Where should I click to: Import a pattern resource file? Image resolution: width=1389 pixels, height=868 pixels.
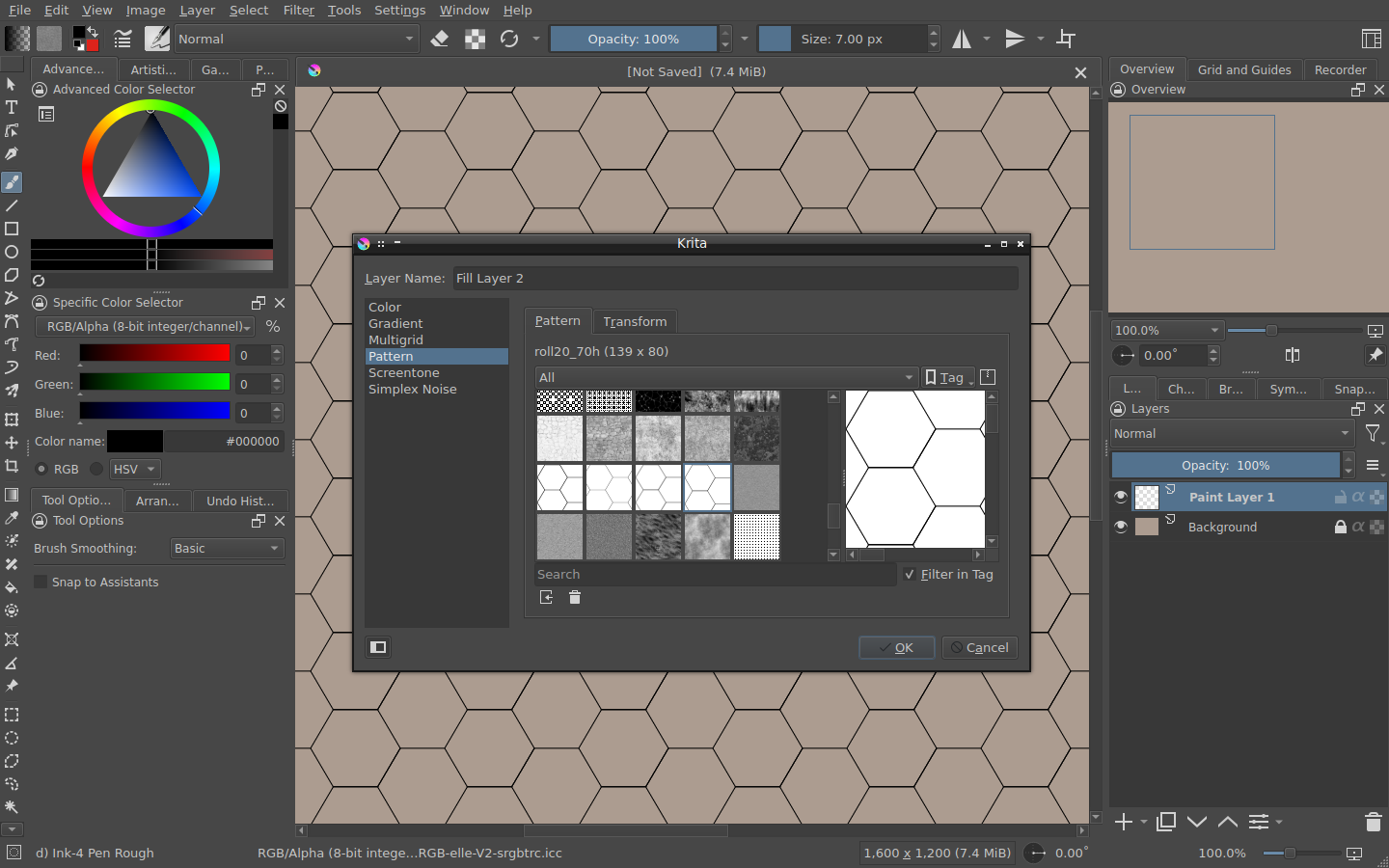[547, 598]
